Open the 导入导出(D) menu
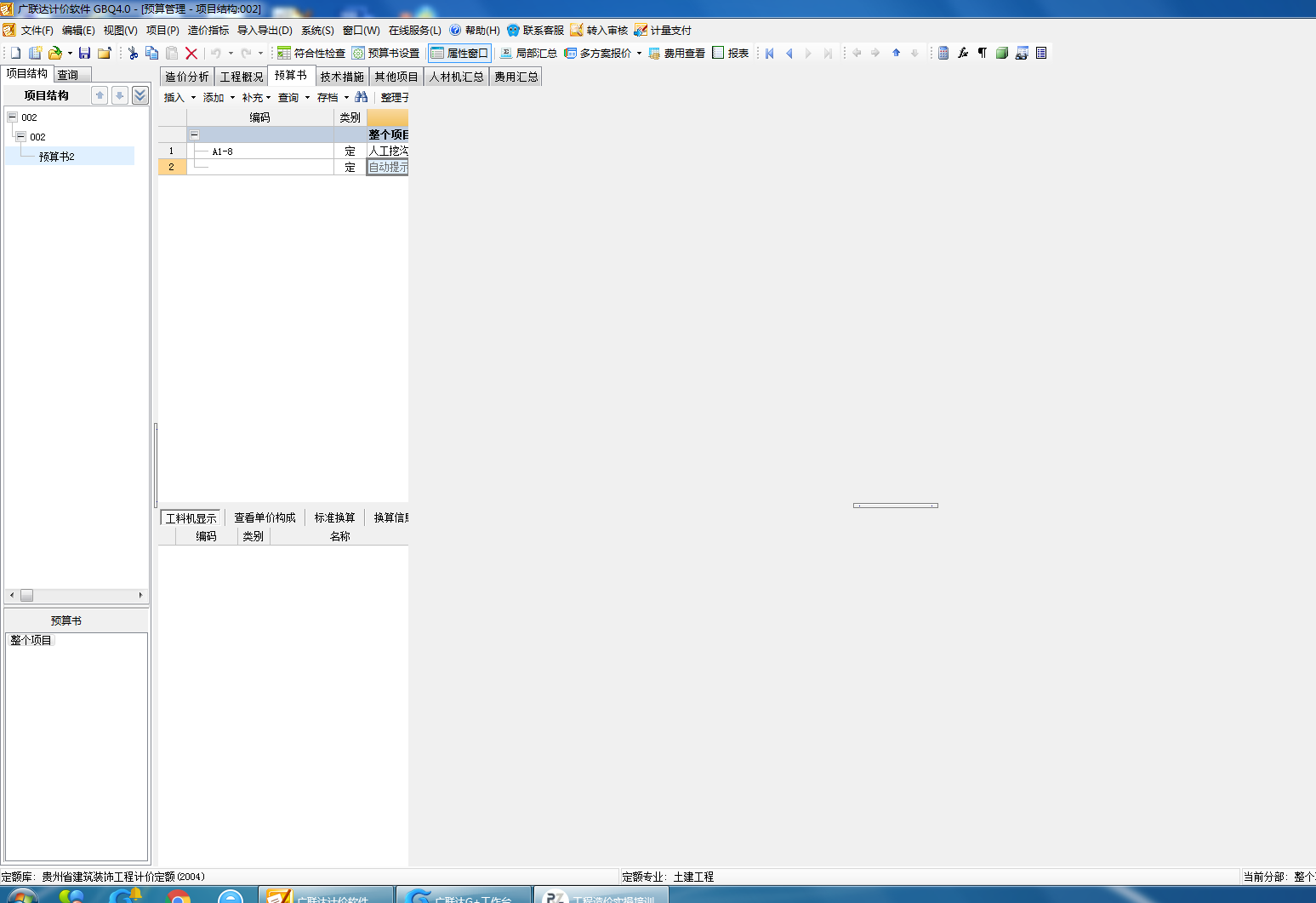 pos(265,30)
